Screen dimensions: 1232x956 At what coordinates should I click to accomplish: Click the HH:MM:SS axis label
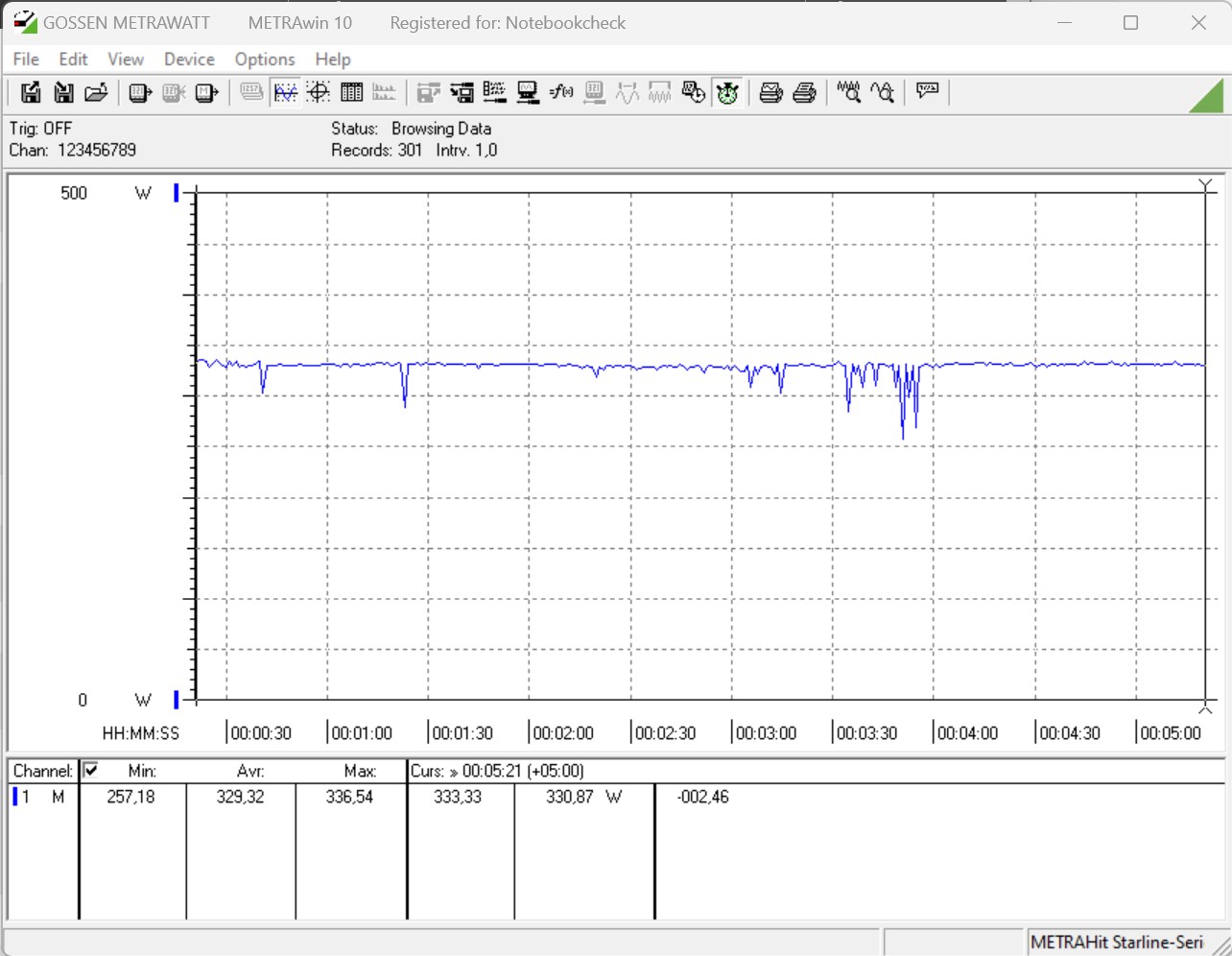141,733
